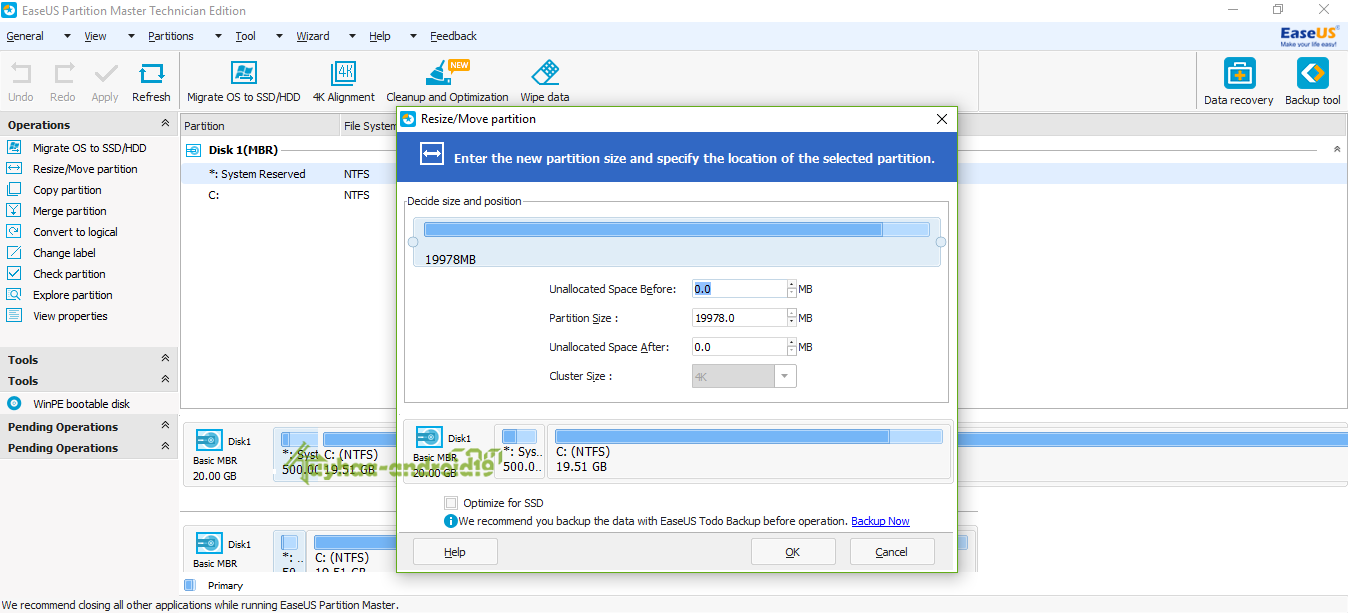Image resolution: width=1348 pixels, height=613 pixels.
Task: Open the Data recovery tool
Action: 1239,82
